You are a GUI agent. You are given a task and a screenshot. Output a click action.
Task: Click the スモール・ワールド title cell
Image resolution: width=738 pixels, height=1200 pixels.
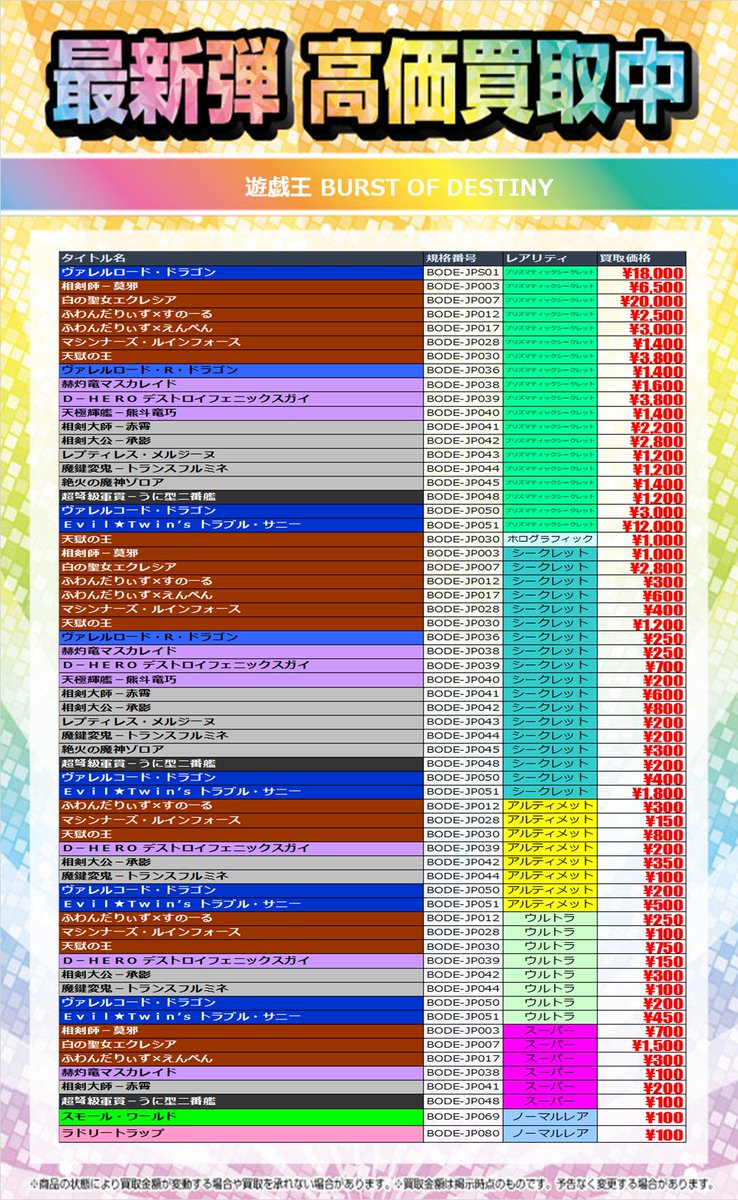[x=240, y=1116]
